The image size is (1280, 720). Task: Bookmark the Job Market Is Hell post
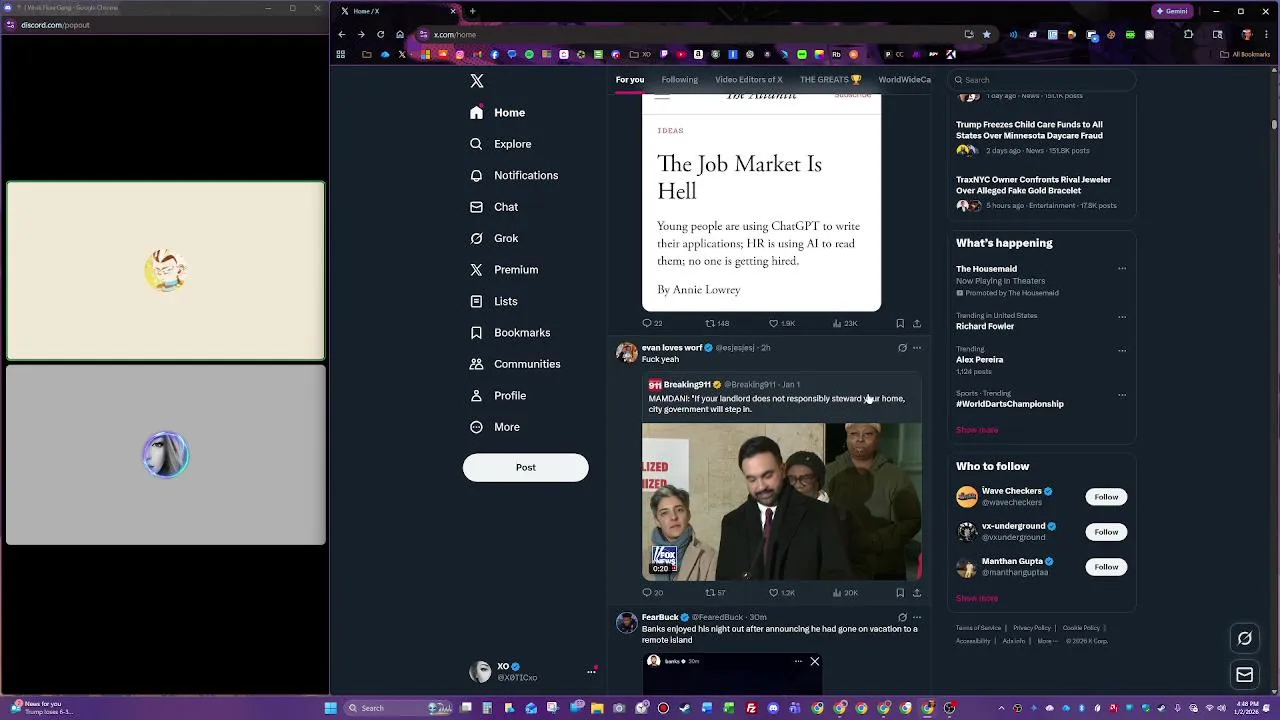click(x=900, y=323)
